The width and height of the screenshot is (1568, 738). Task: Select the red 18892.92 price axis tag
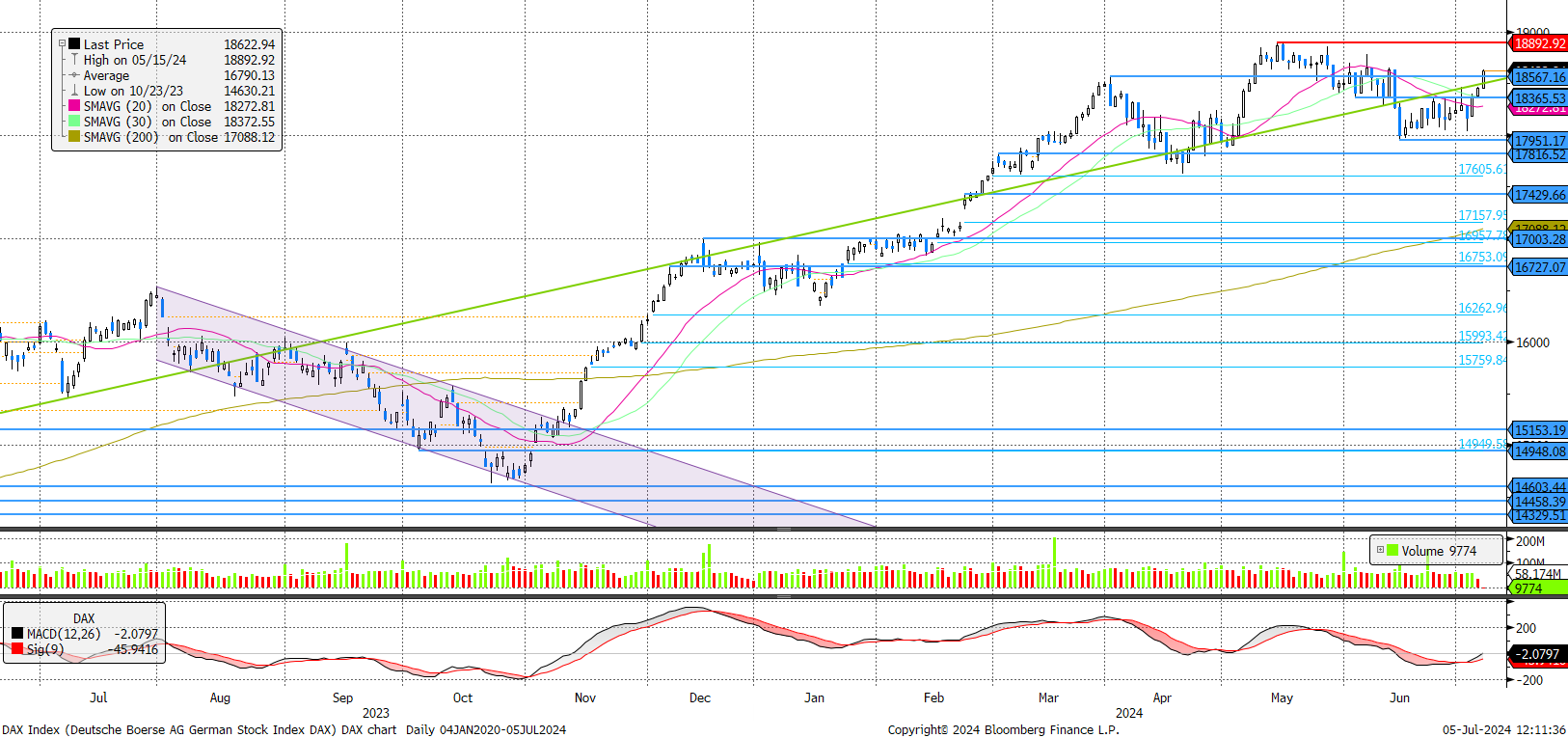pyautogui.click(x=1539, y=43)
